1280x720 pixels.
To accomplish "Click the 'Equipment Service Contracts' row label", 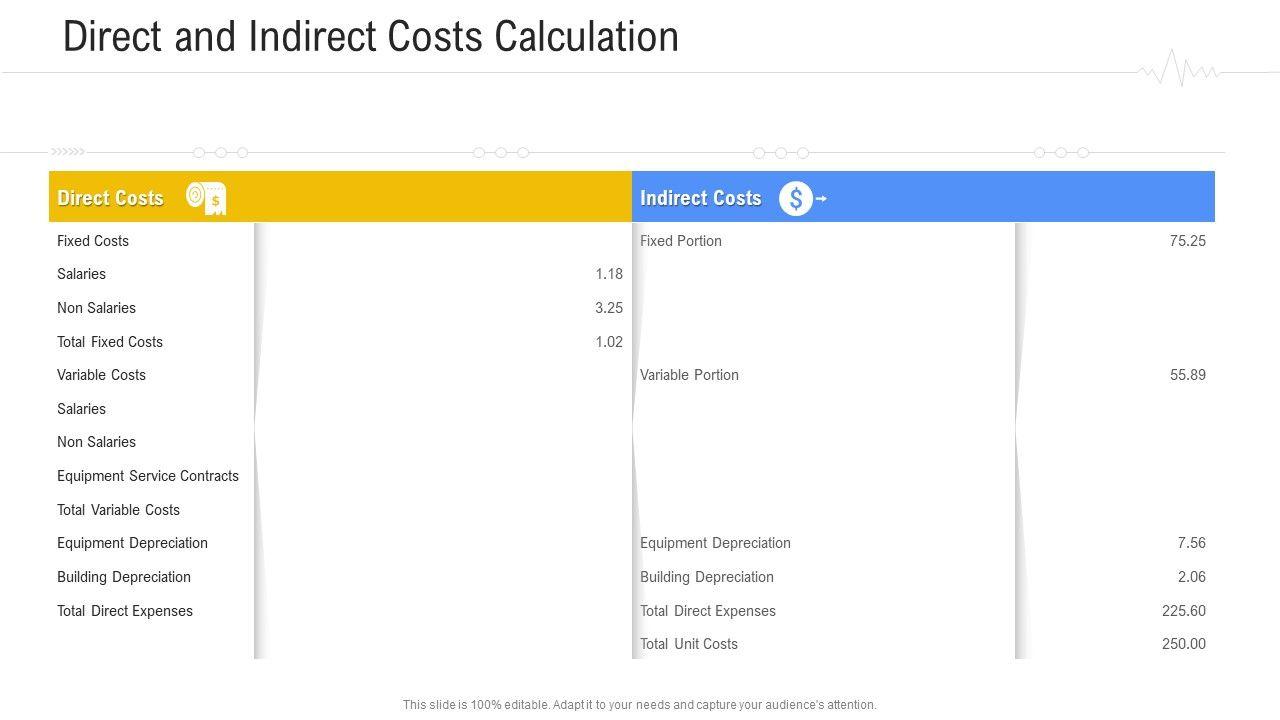I will (x=148, y=476).
